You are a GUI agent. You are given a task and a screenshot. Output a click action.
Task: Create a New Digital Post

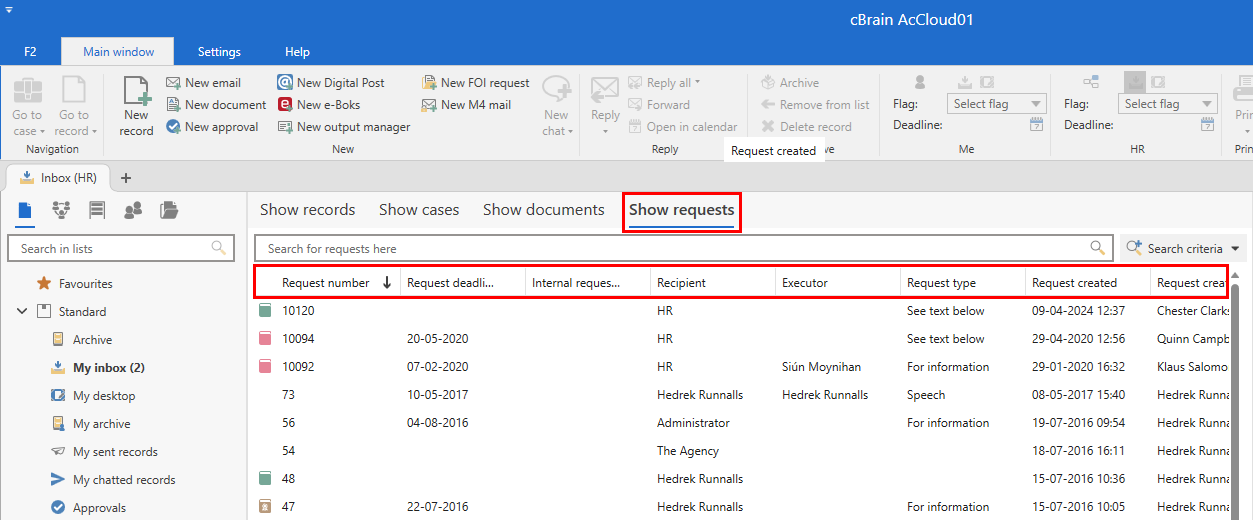[331, 83]
